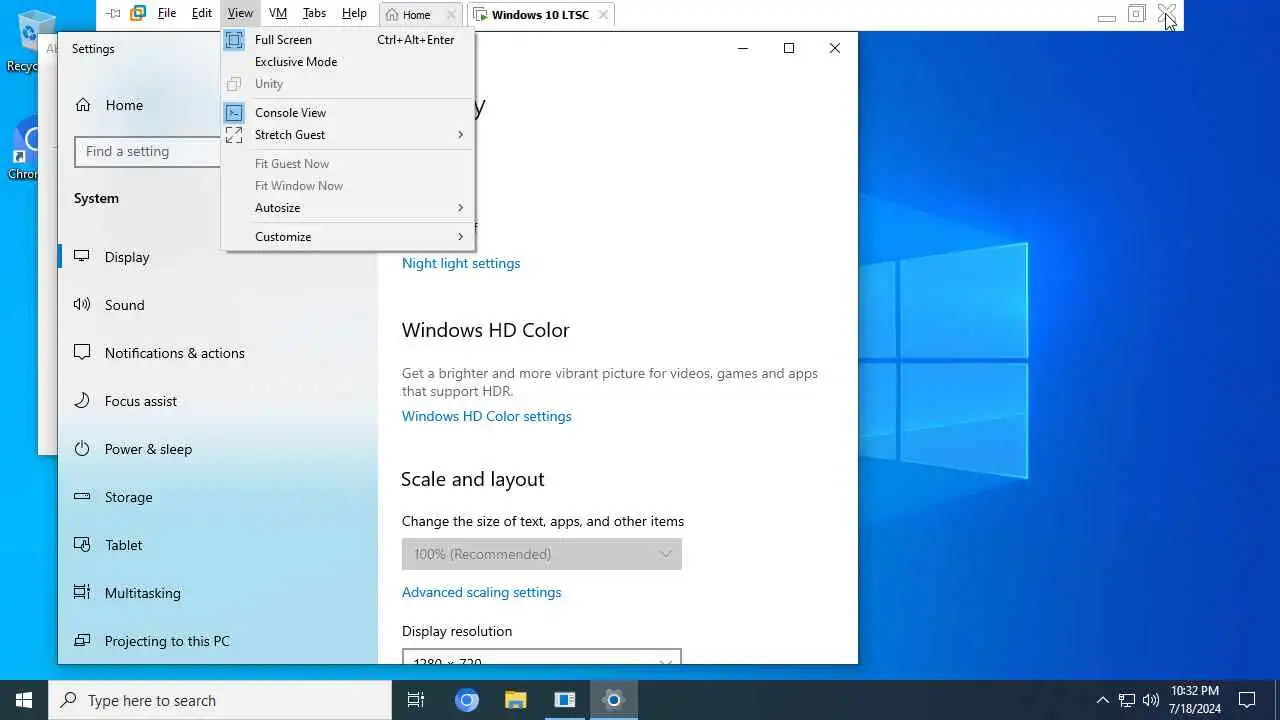Screen dimensions: 1280x720
Task: Open the File menu
Action: pyautogui.click(x=167, y=14)
